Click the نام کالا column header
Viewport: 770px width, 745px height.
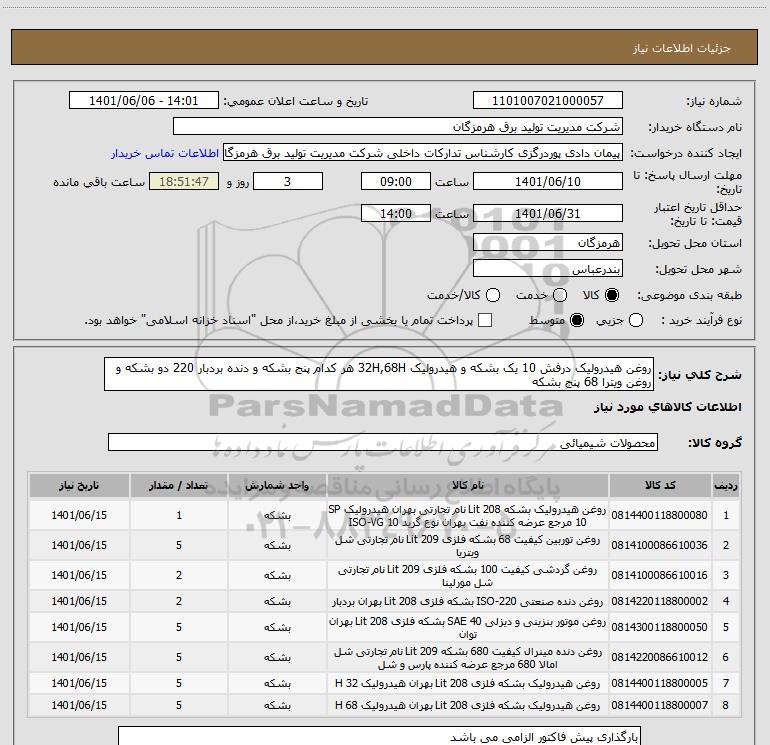point(468,485)
